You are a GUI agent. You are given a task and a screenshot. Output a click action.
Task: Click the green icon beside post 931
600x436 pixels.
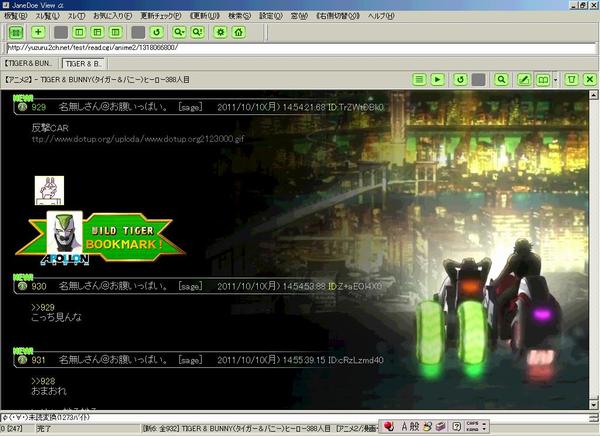22,360
